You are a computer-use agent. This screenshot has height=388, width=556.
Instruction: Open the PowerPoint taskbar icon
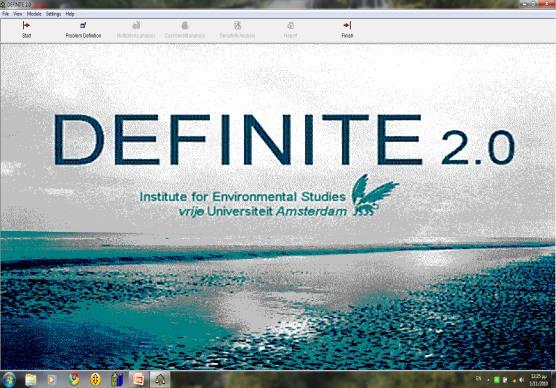tap(138, 379)
